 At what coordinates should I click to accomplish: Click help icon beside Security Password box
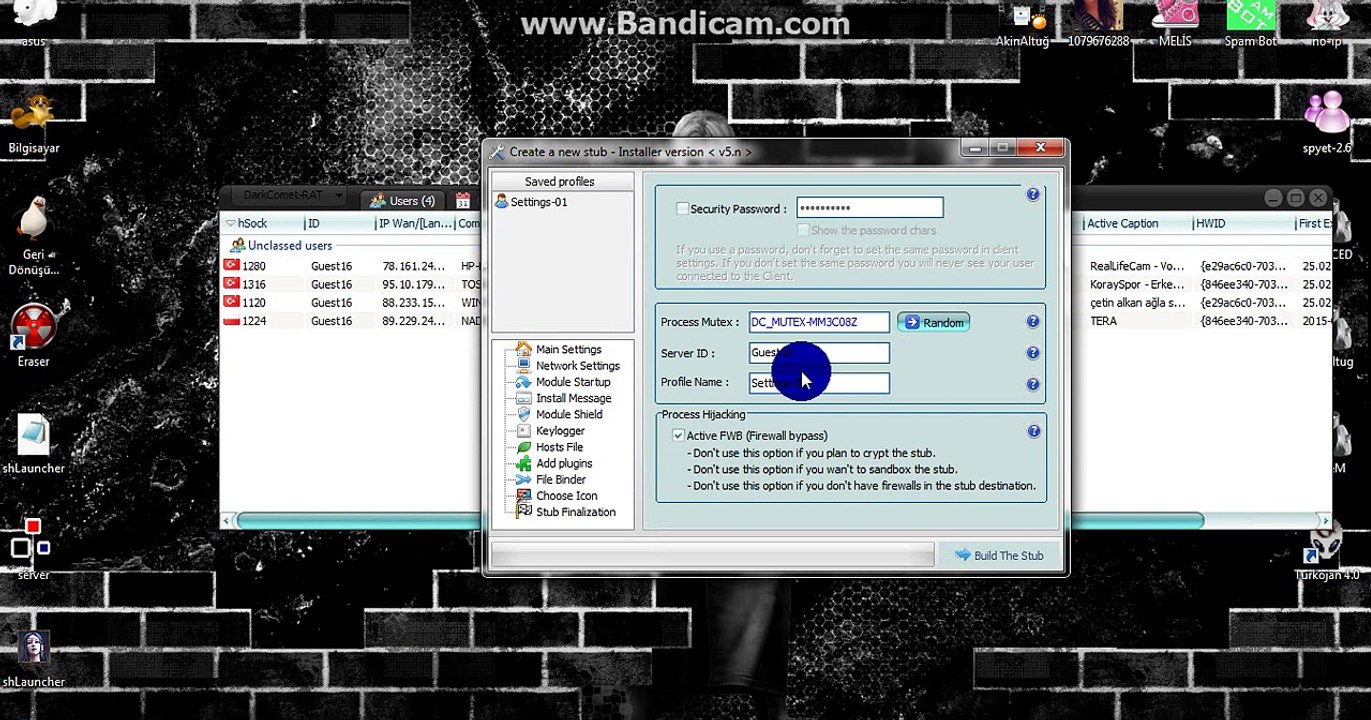(x=1033, y=194)
